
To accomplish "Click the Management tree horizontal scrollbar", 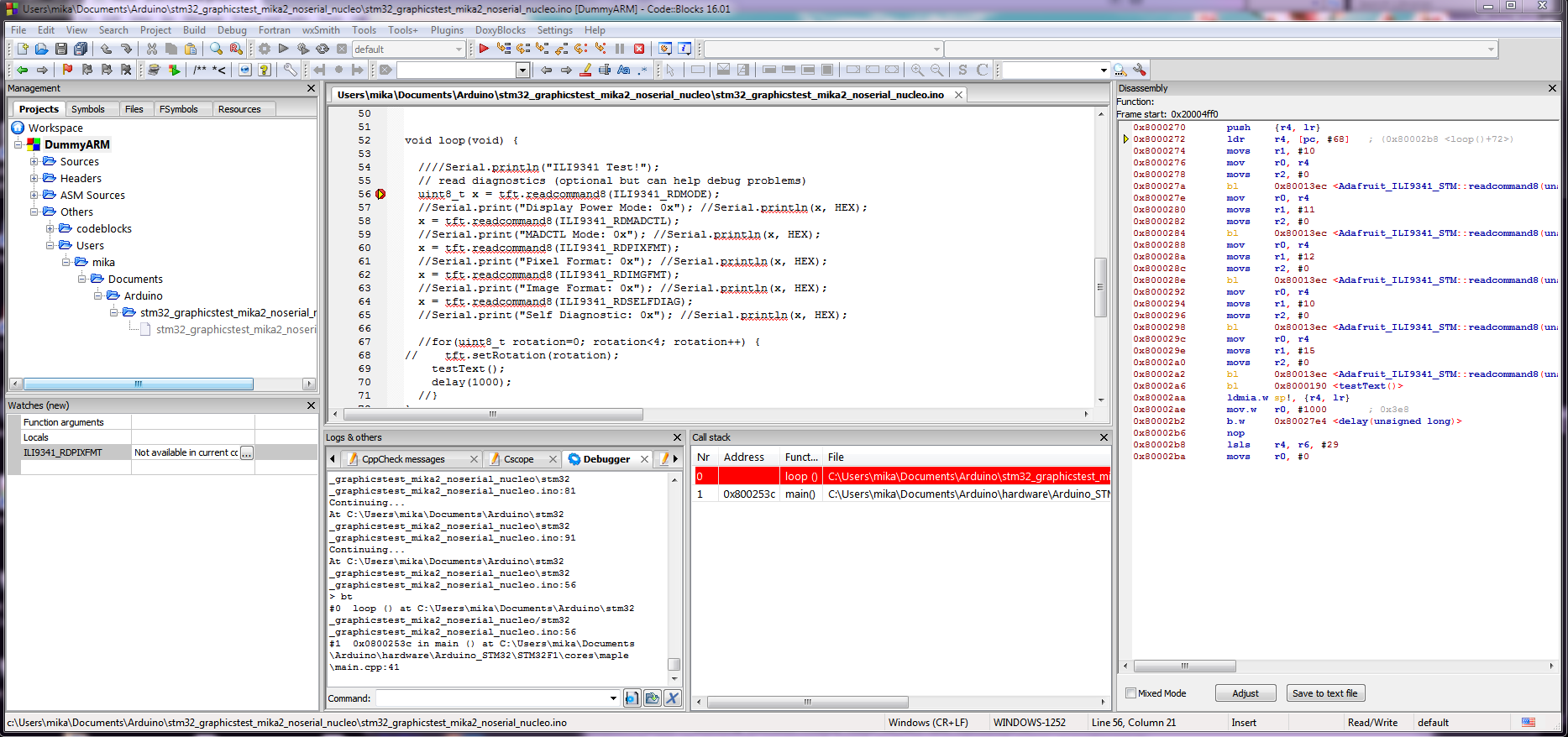I will click(139, 384).
